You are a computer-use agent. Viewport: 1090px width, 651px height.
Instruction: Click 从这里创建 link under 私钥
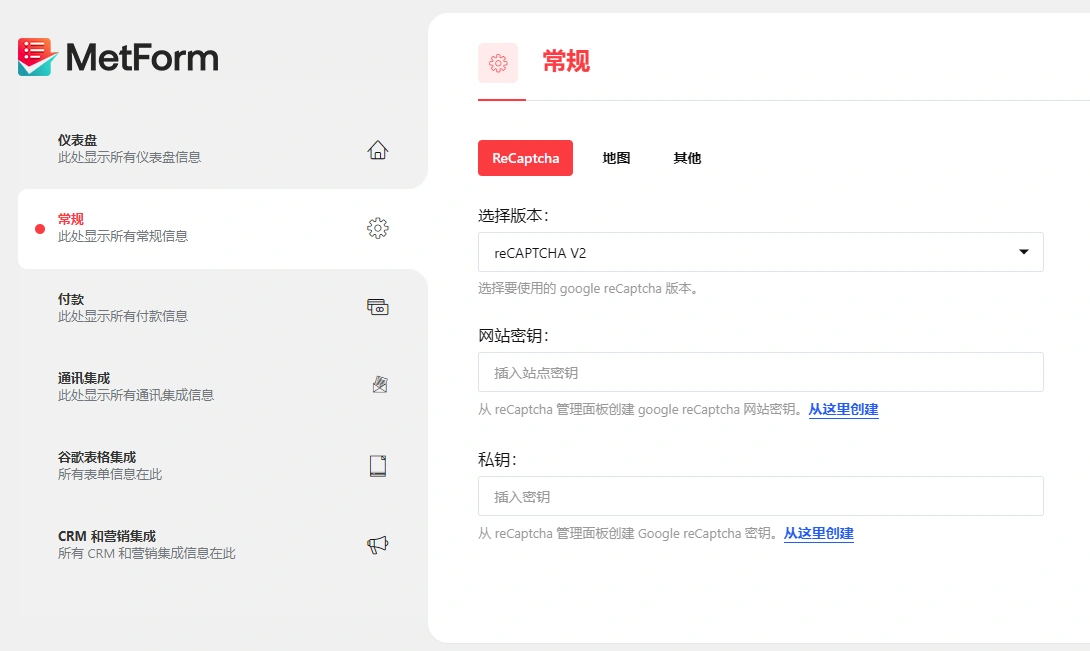pos(818,533)
